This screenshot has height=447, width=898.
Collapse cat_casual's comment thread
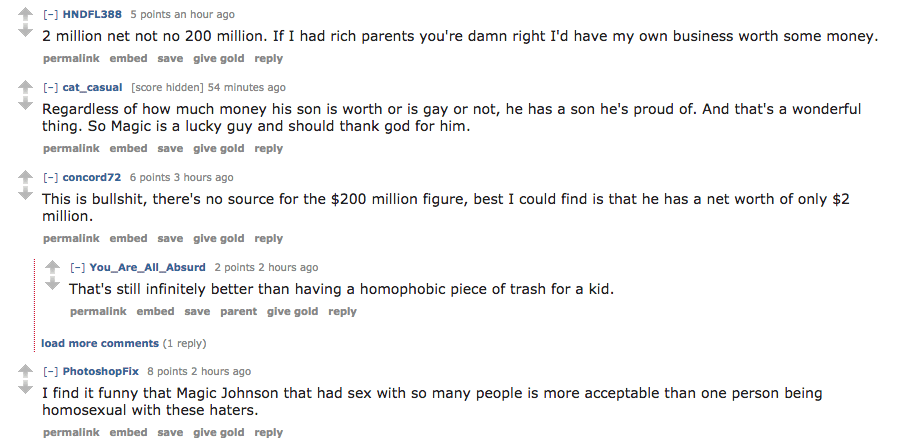point(50,88)
